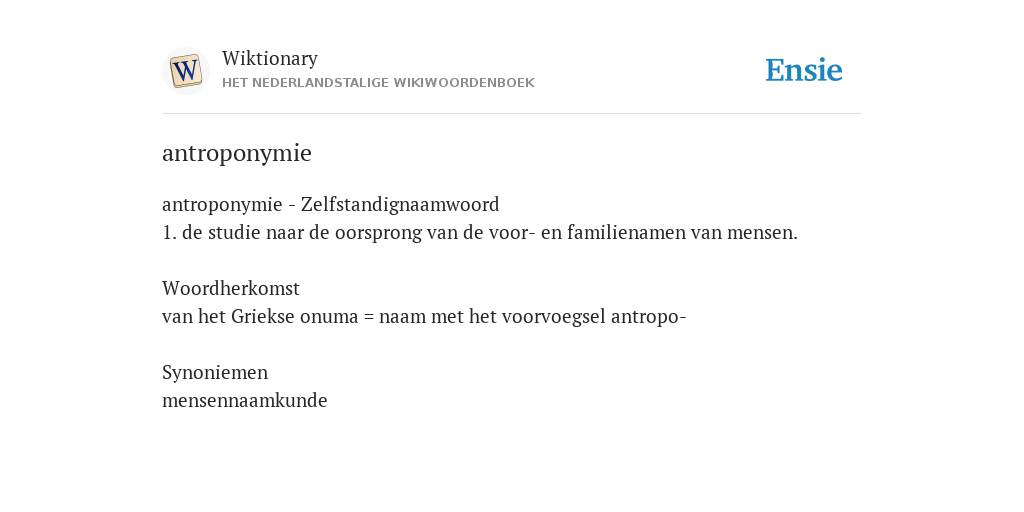Click 'antroponymie' before the dash in the first line
1024x512 pixels.
(x=221, y=205)
